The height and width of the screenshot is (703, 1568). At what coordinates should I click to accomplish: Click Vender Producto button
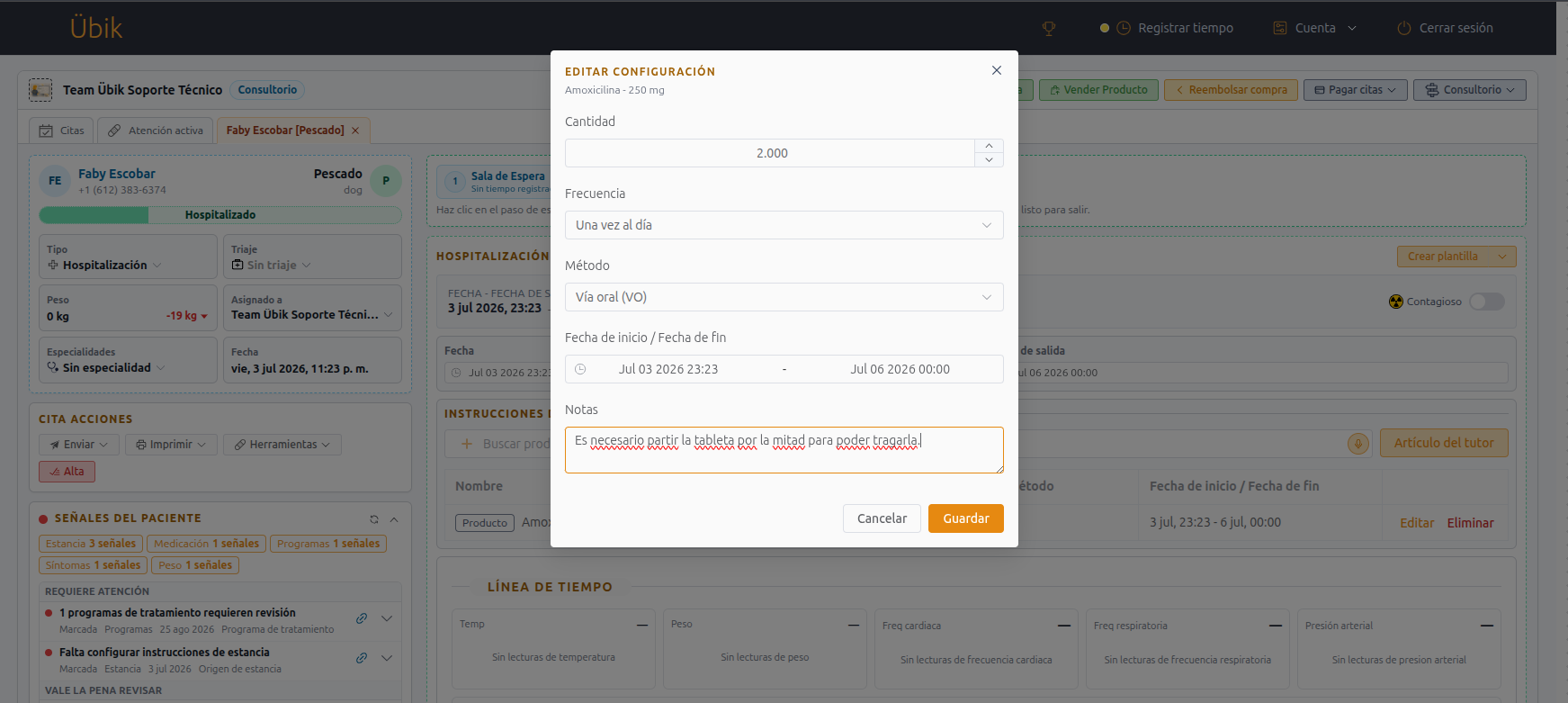tap(1098, 90)
